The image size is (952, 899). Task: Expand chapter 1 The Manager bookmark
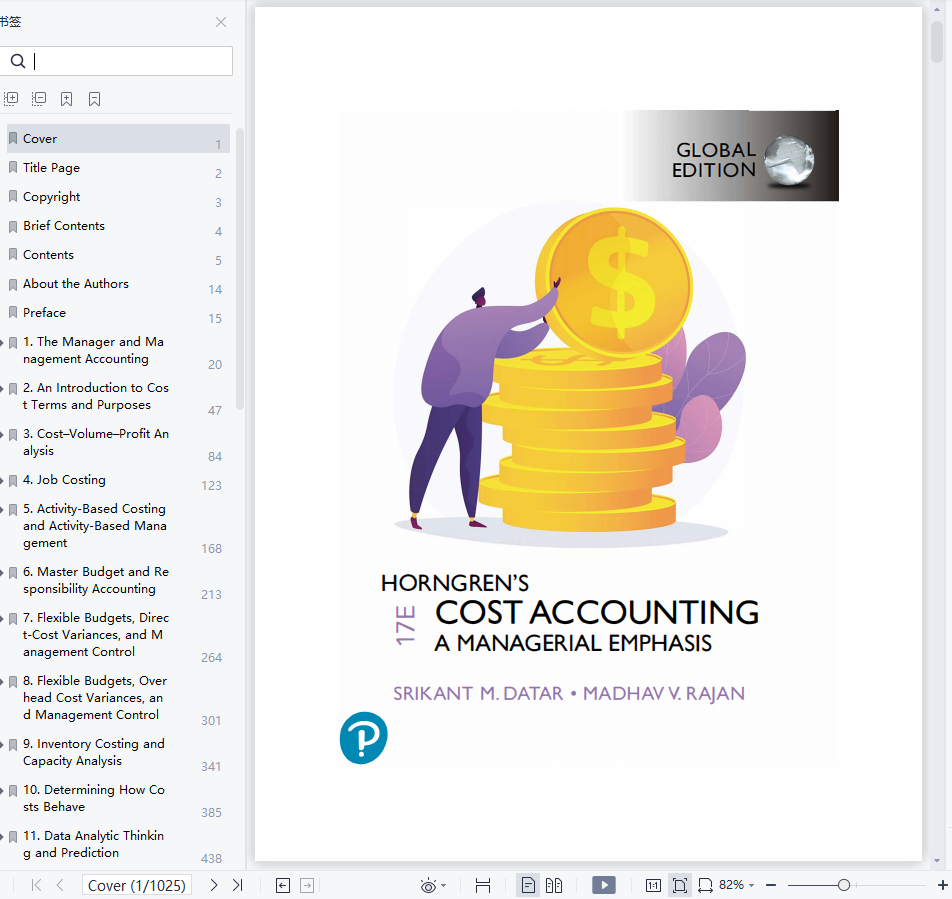(x=2, y=343)
